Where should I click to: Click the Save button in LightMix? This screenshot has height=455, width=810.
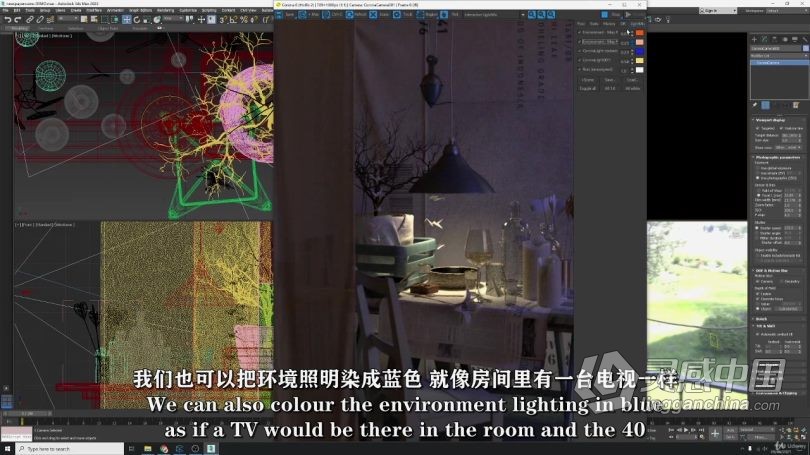click(610, 80)
